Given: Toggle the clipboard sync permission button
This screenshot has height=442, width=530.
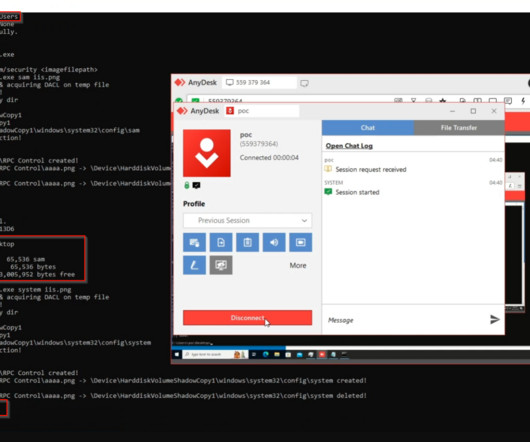Looking at the screenshot, I should click(x=247, y=242).
